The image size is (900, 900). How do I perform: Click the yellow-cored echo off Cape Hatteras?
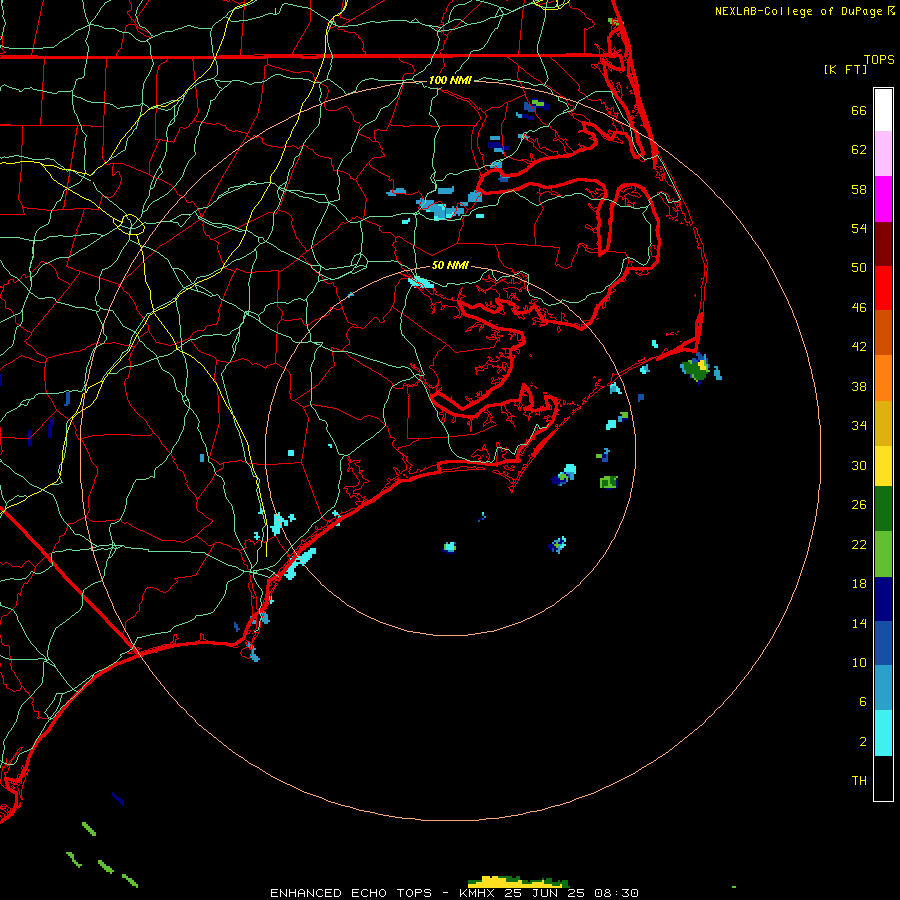click(697, 368)
